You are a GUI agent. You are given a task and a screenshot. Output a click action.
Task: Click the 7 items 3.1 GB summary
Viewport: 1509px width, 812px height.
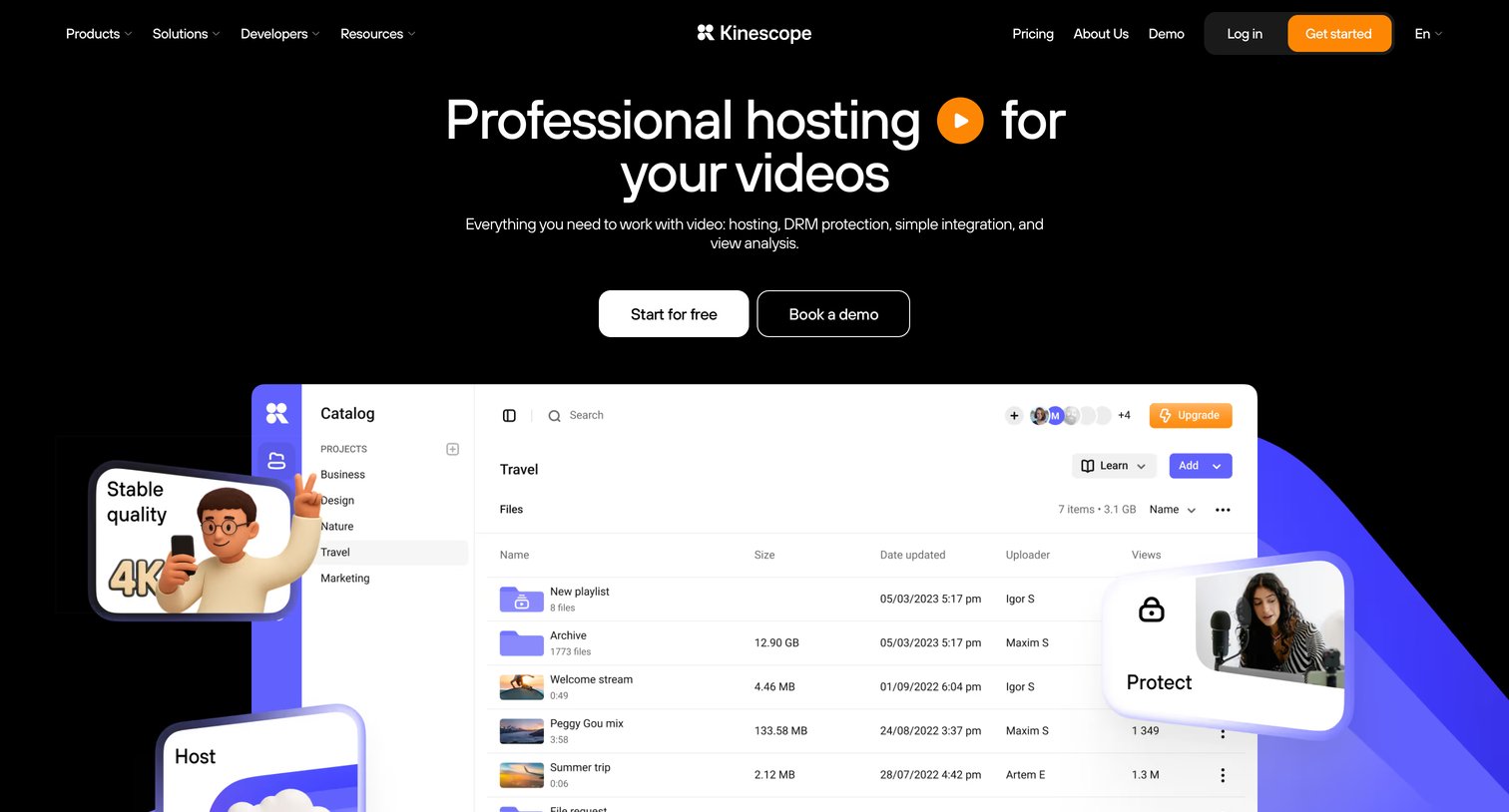[x=1097, y=510]
